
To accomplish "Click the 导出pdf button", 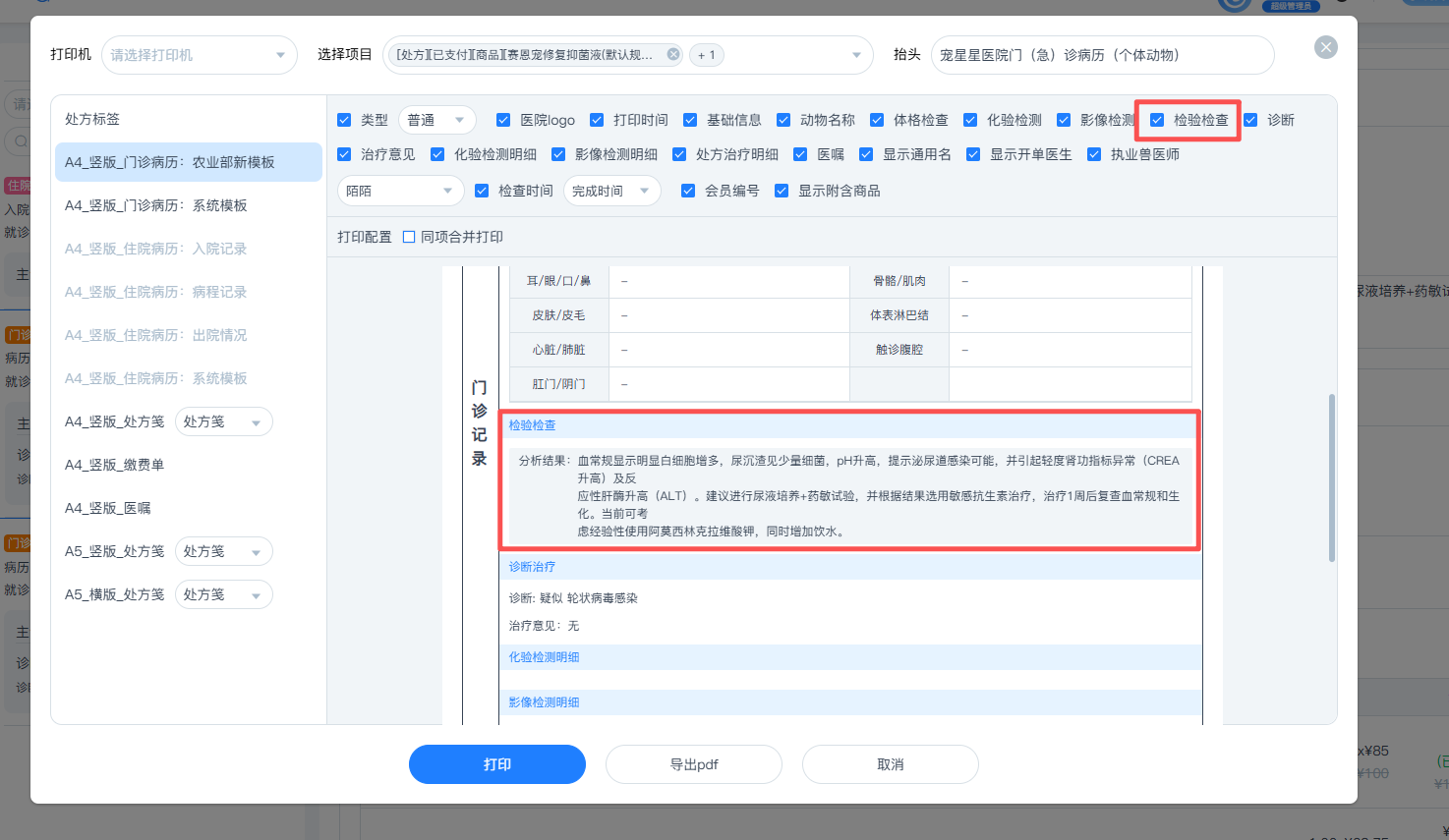I will (x=694, y=764).
